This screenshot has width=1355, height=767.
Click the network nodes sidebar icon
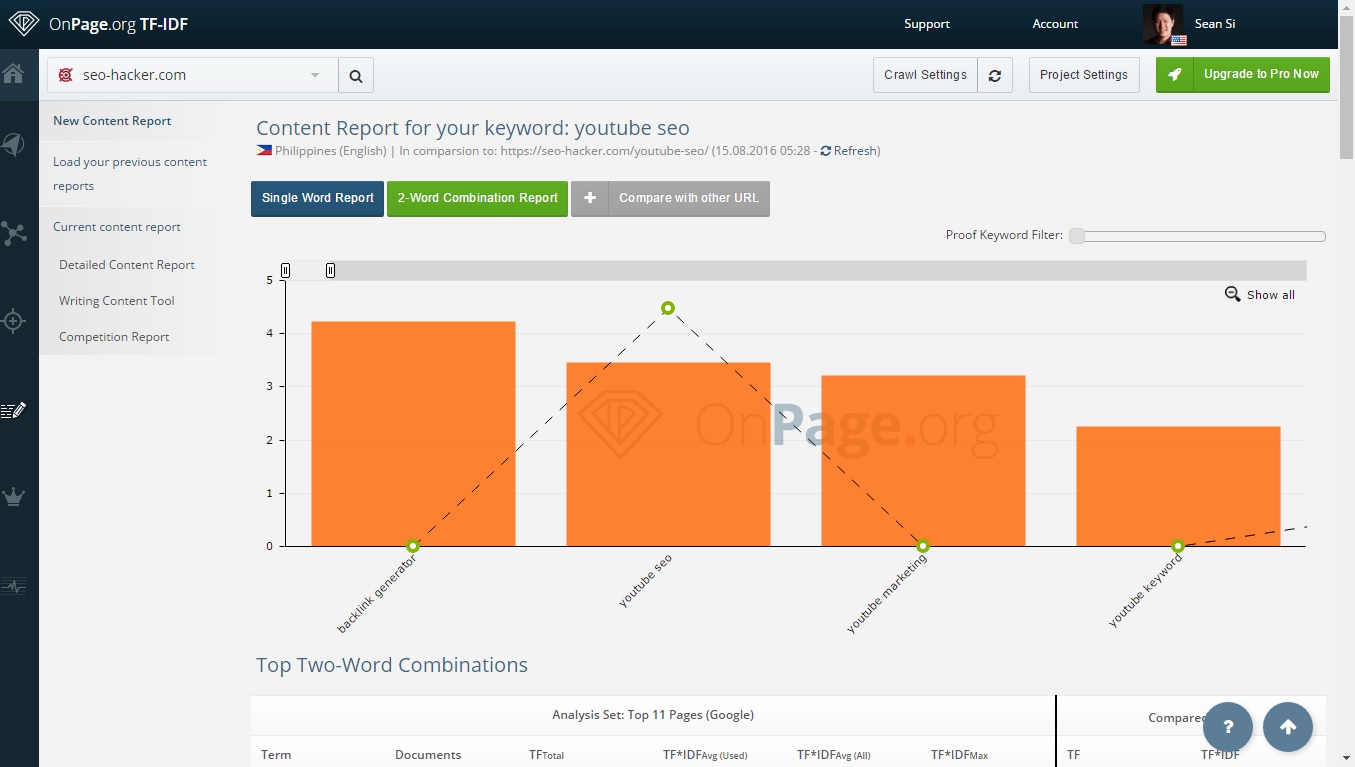click(x=14, y=234)
